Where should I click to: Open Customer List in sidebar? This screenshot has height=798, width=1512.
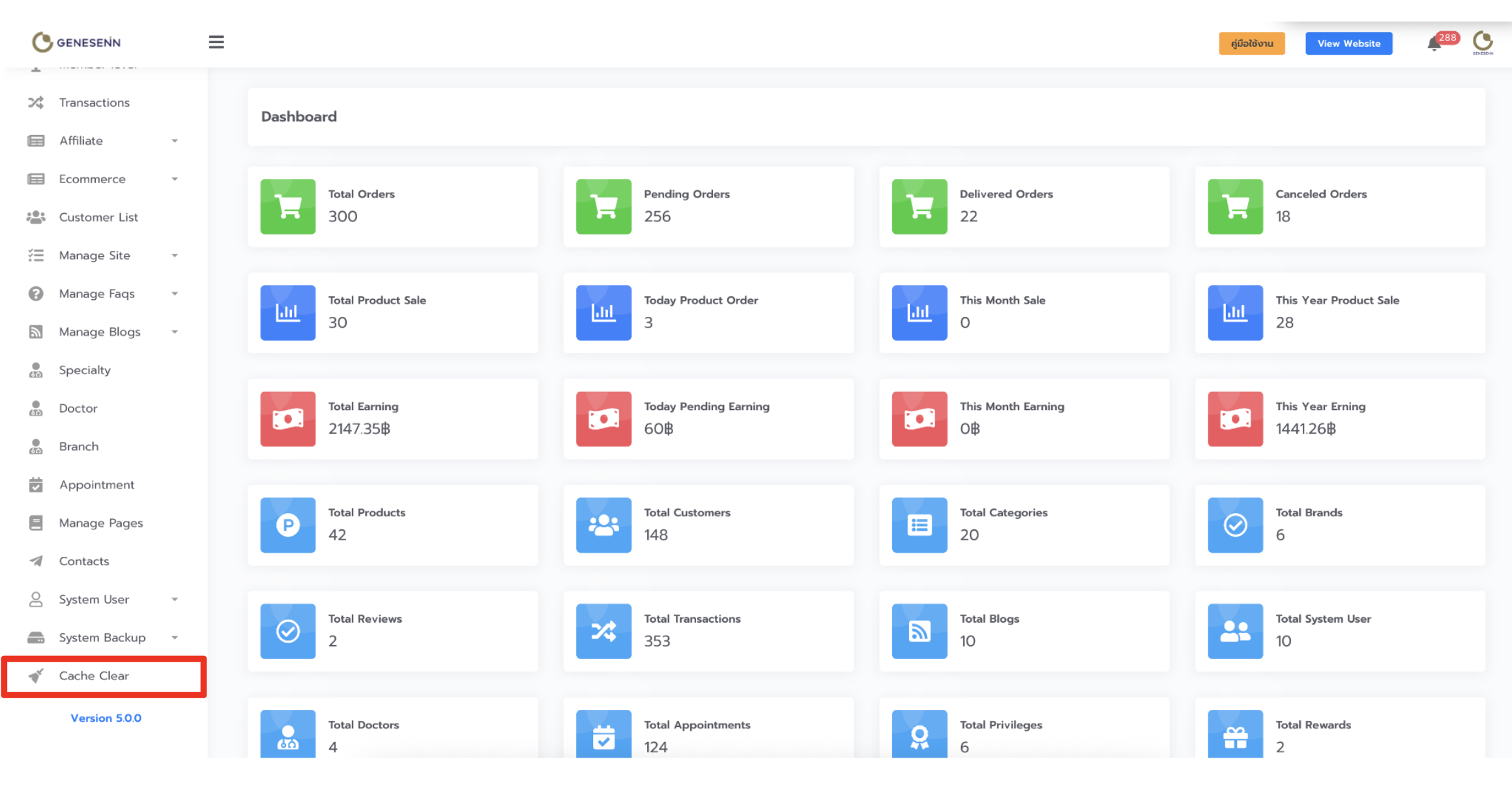click(98, 217)
